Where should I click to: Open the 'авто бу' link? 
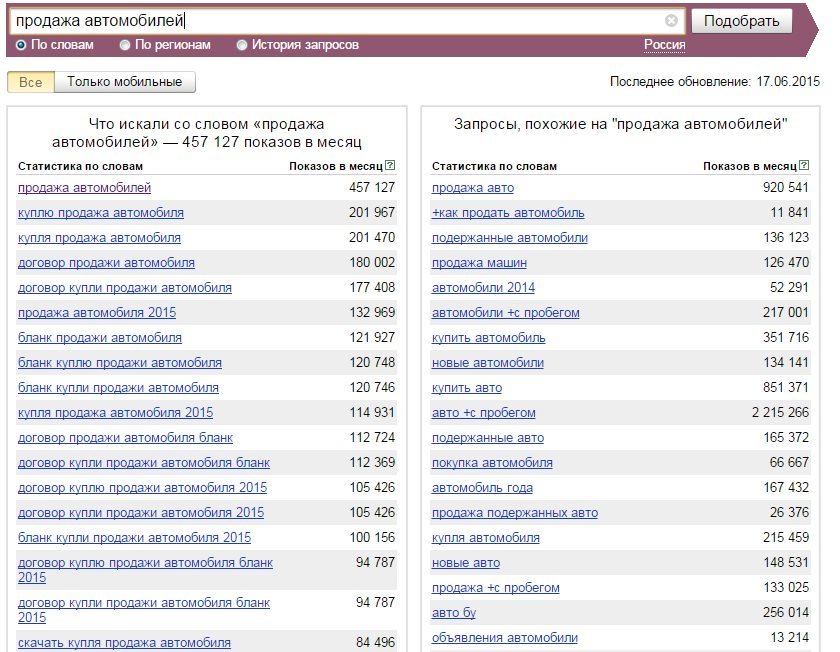(454, 612)
